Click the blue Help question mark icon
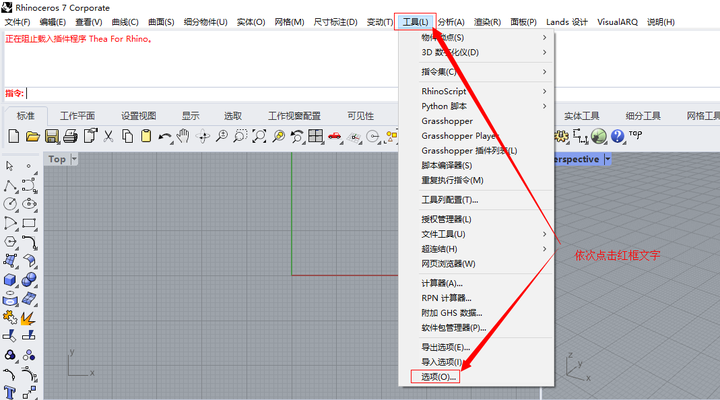720x400 pixels. click(618, 136)
